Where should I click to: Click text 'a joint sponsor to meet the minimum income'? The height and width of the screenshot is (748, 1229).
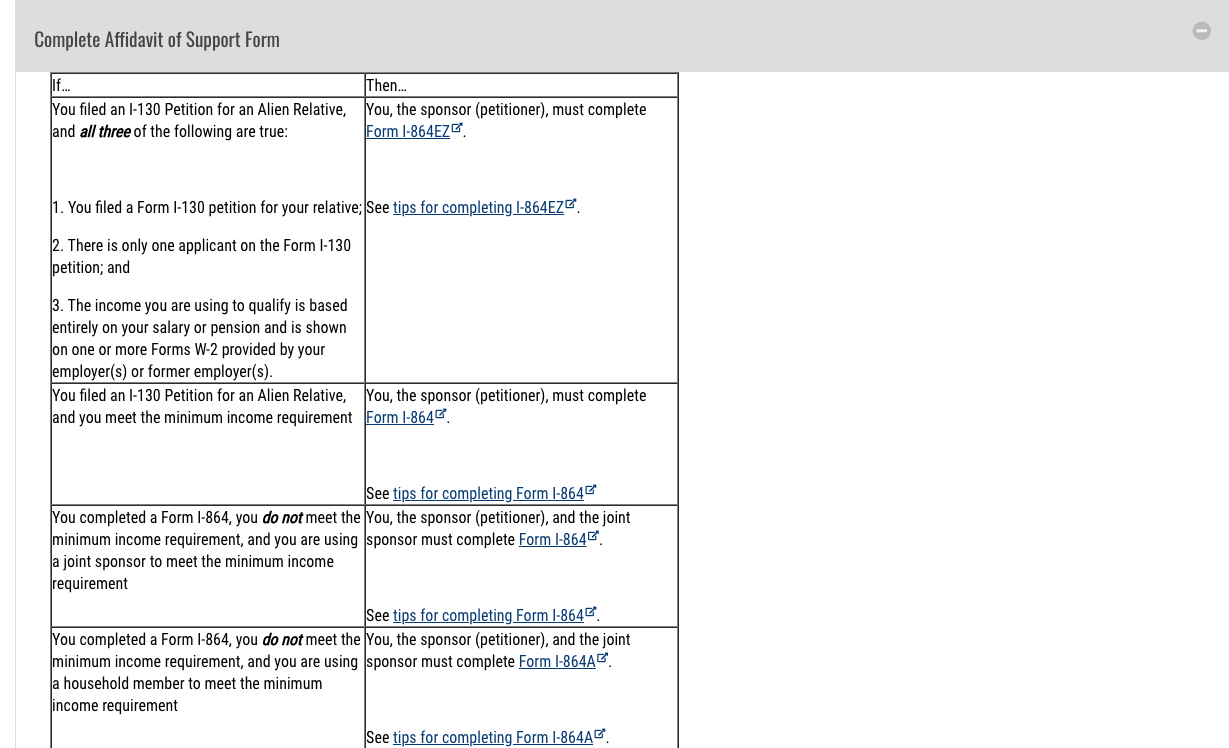[193, 561]
